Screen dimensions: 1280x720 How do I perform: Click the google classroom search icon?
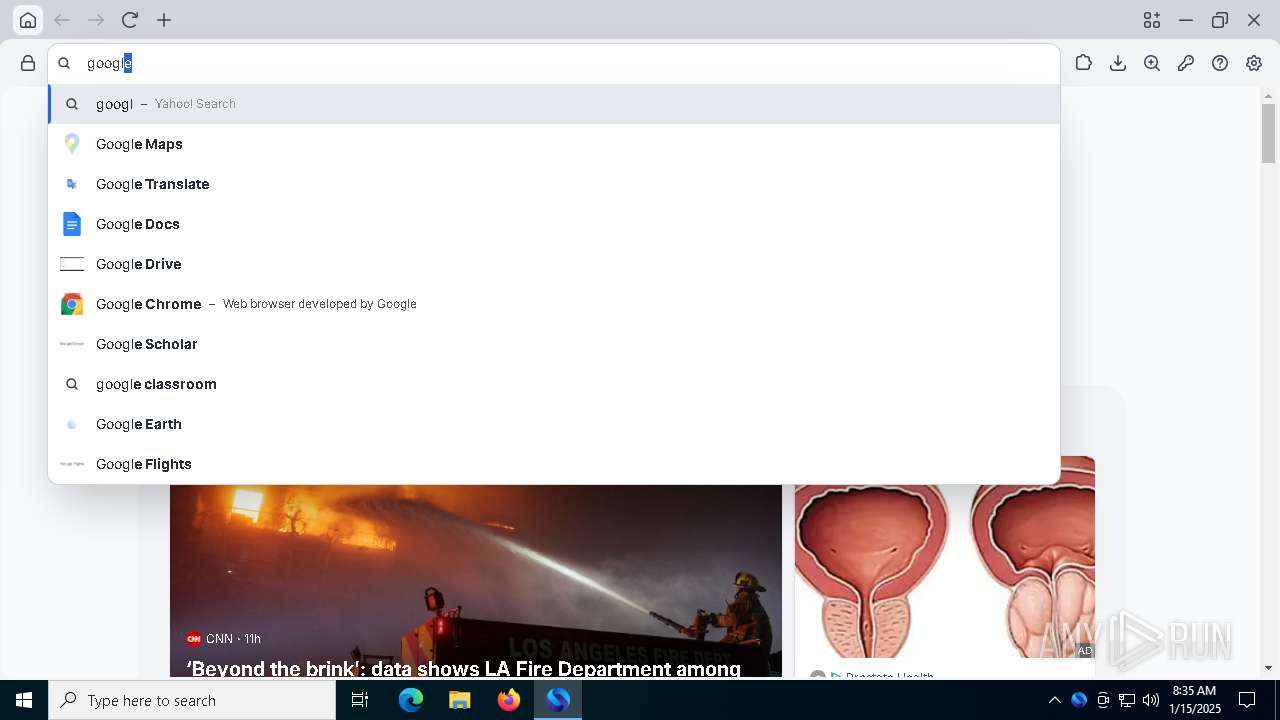tap(72, 384)
